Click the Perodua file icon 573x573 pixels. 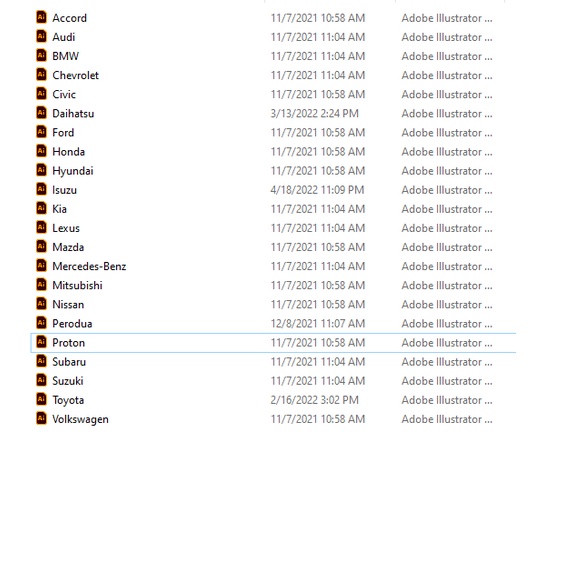coord(41,323)
